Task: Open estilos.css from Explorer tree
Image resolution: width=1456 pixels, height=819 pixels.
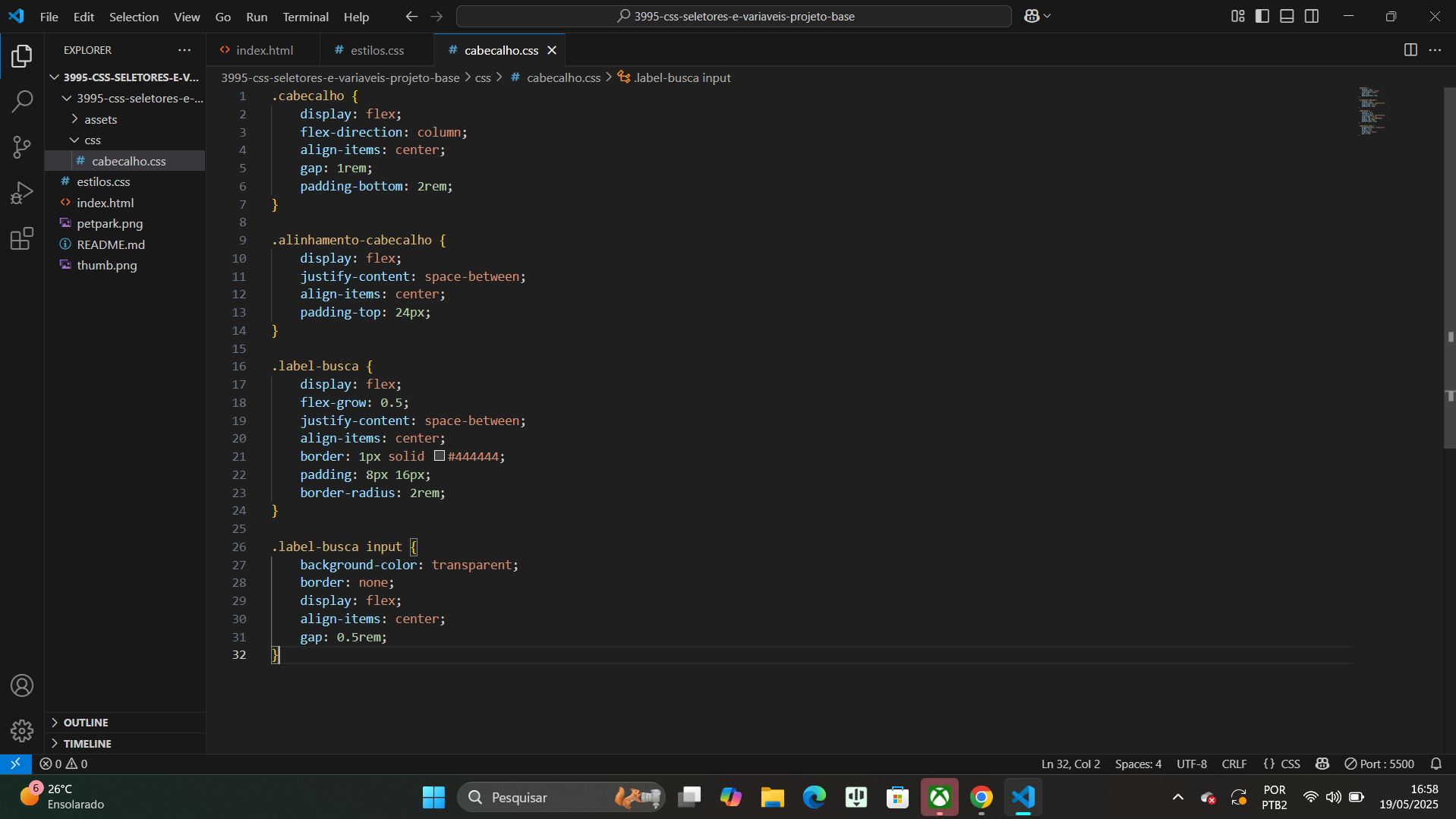Action: 125,181
